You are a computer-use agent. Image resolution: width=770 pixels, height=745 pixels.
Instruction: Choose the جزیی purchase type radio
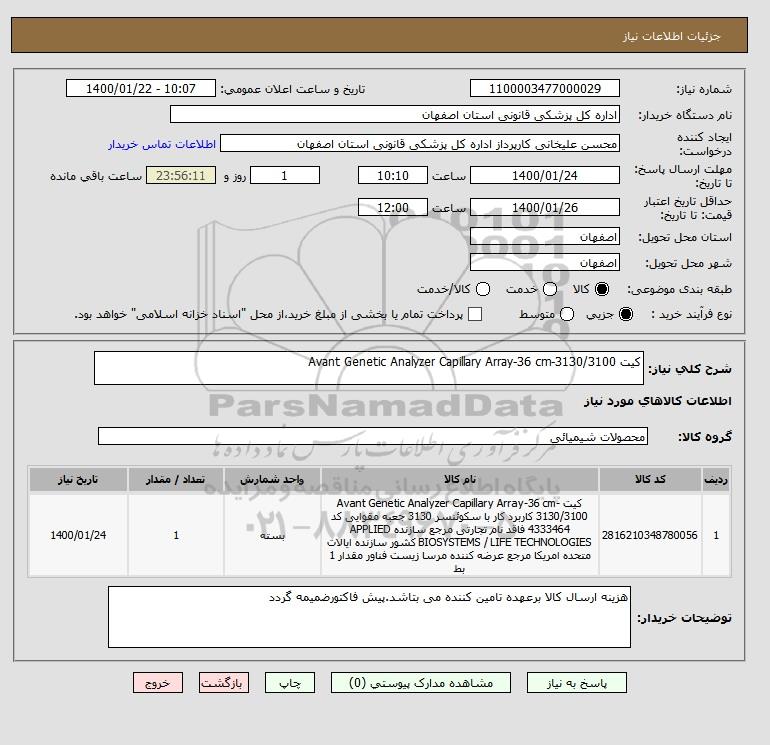point(626,314)
